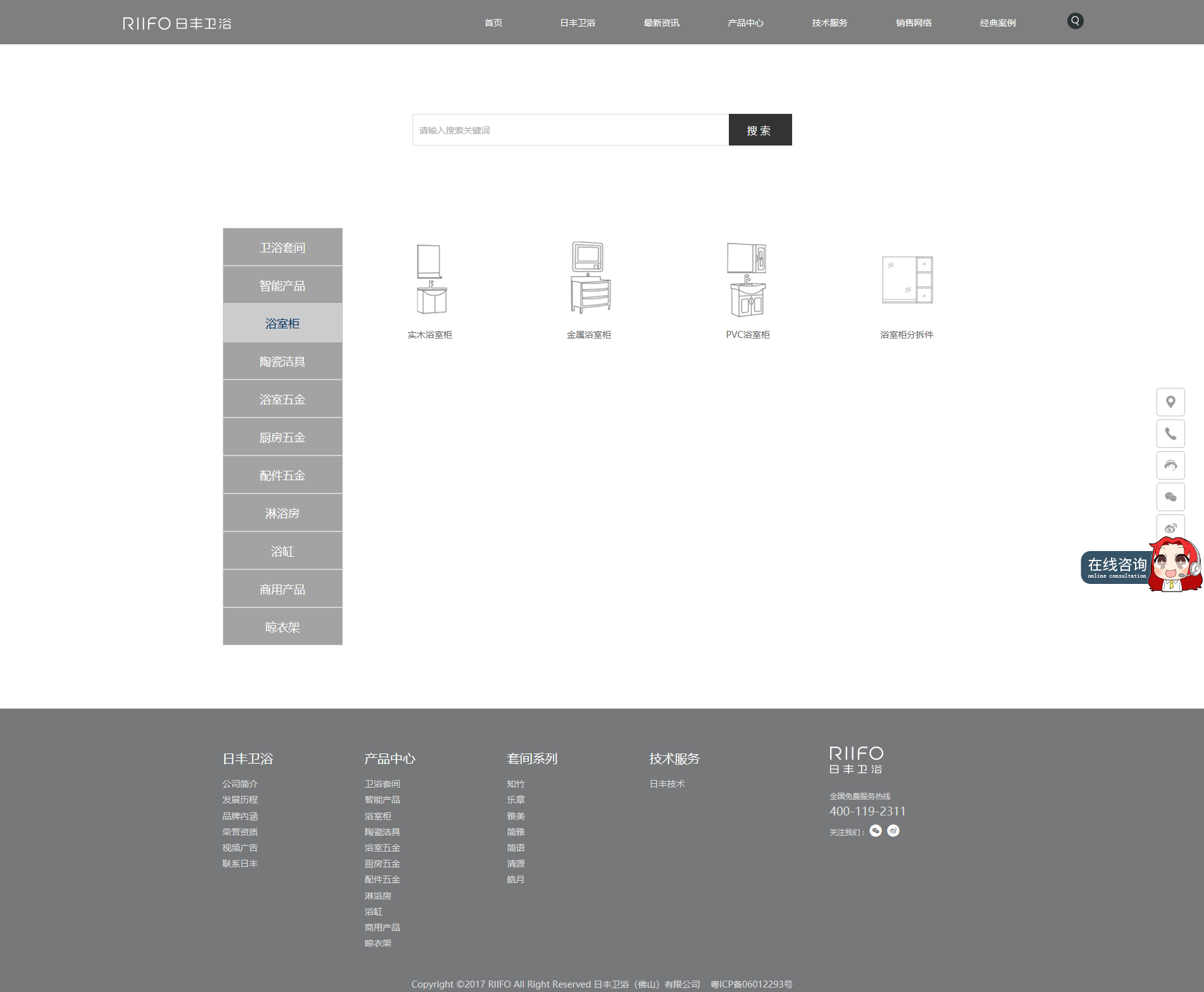Click the WeChat icon in floating sidebar
The image size is (1204, 992).
[x=1170, y=497]
